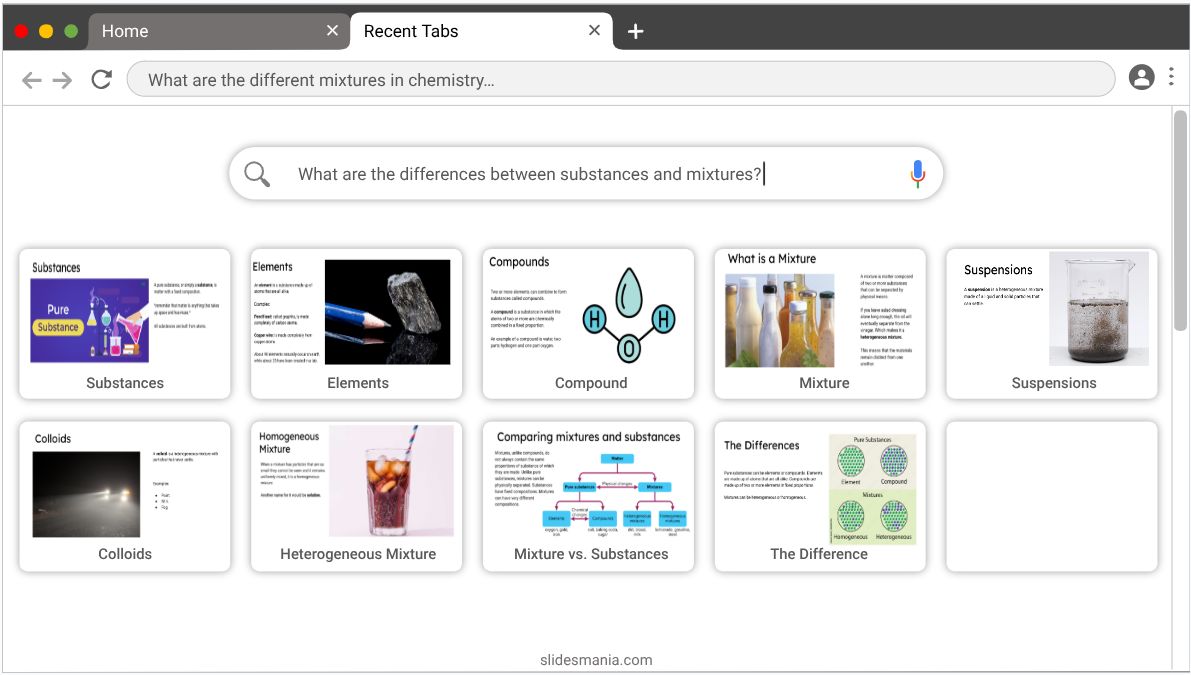Reload the page with the refresh icon

point(101,79)
